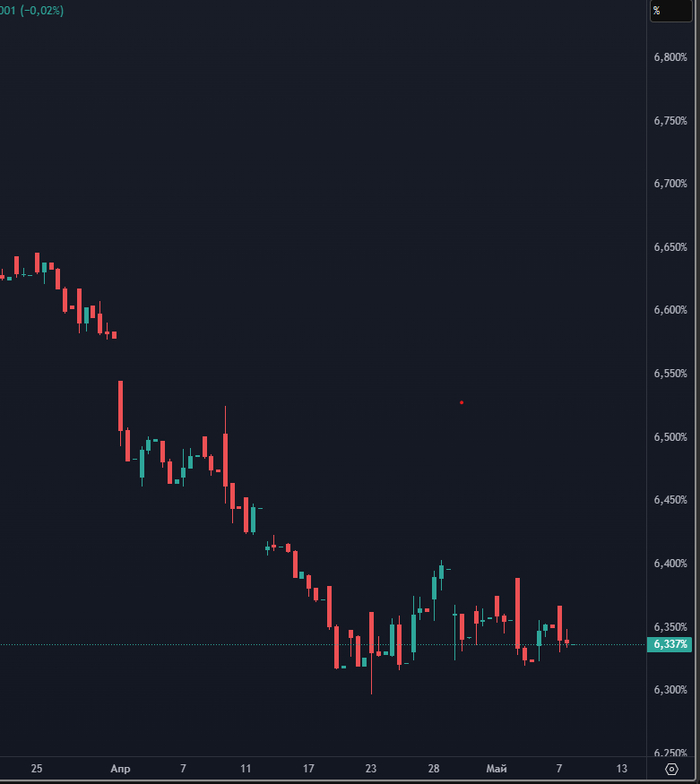Image resolution: width=700 pixels, height=784 pixels.
Task: Click date 23 on the time axis
Action: tap(371, 768)
